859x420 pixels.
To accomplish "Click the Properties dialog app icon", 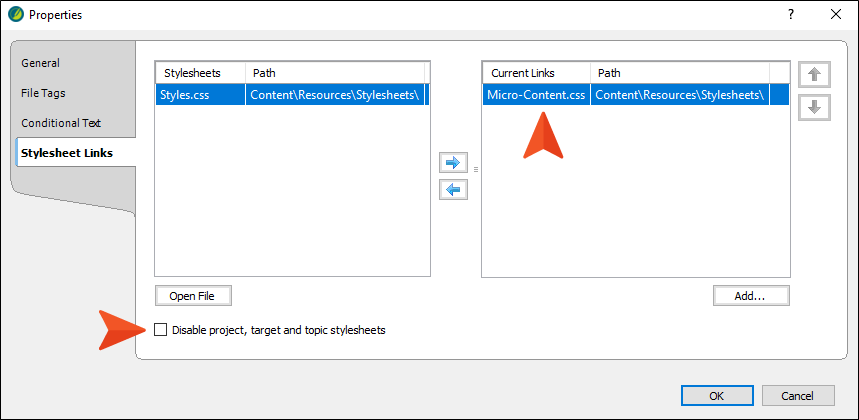I will point(16,15).
